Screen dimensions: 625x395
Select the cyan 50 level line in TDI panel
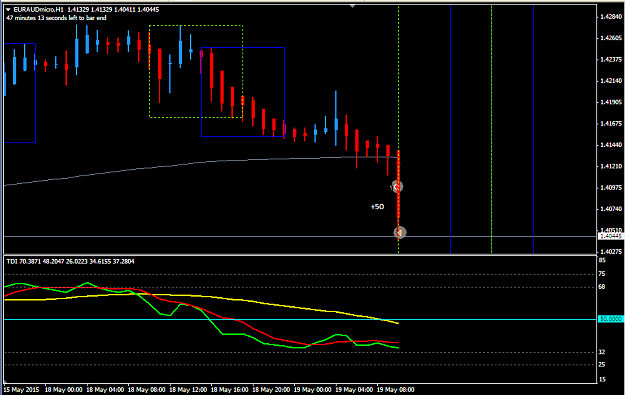pyautogui.click(x=301, y=319)
